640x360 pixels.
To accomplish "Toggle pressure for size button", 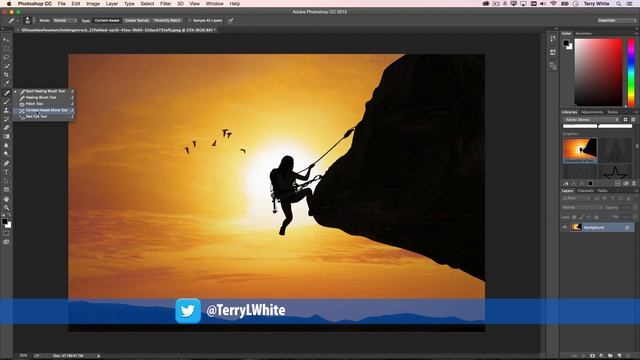I will point(231,20).
